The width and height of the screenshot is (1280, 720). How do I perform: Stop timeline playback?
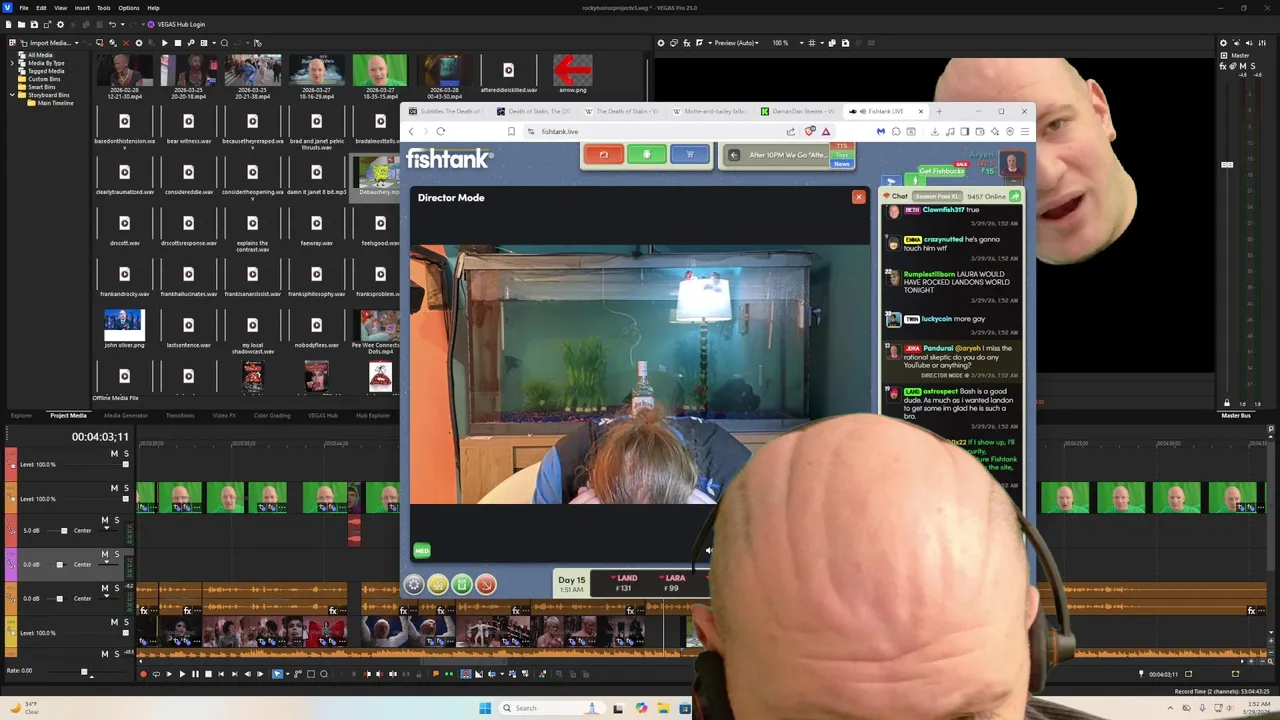pos(208,674)
